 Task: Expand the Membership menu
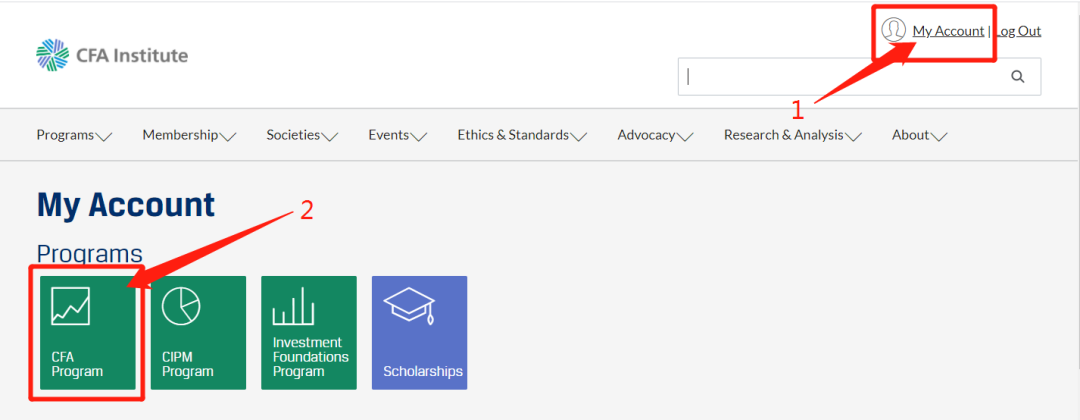click(x=189, y=135)
